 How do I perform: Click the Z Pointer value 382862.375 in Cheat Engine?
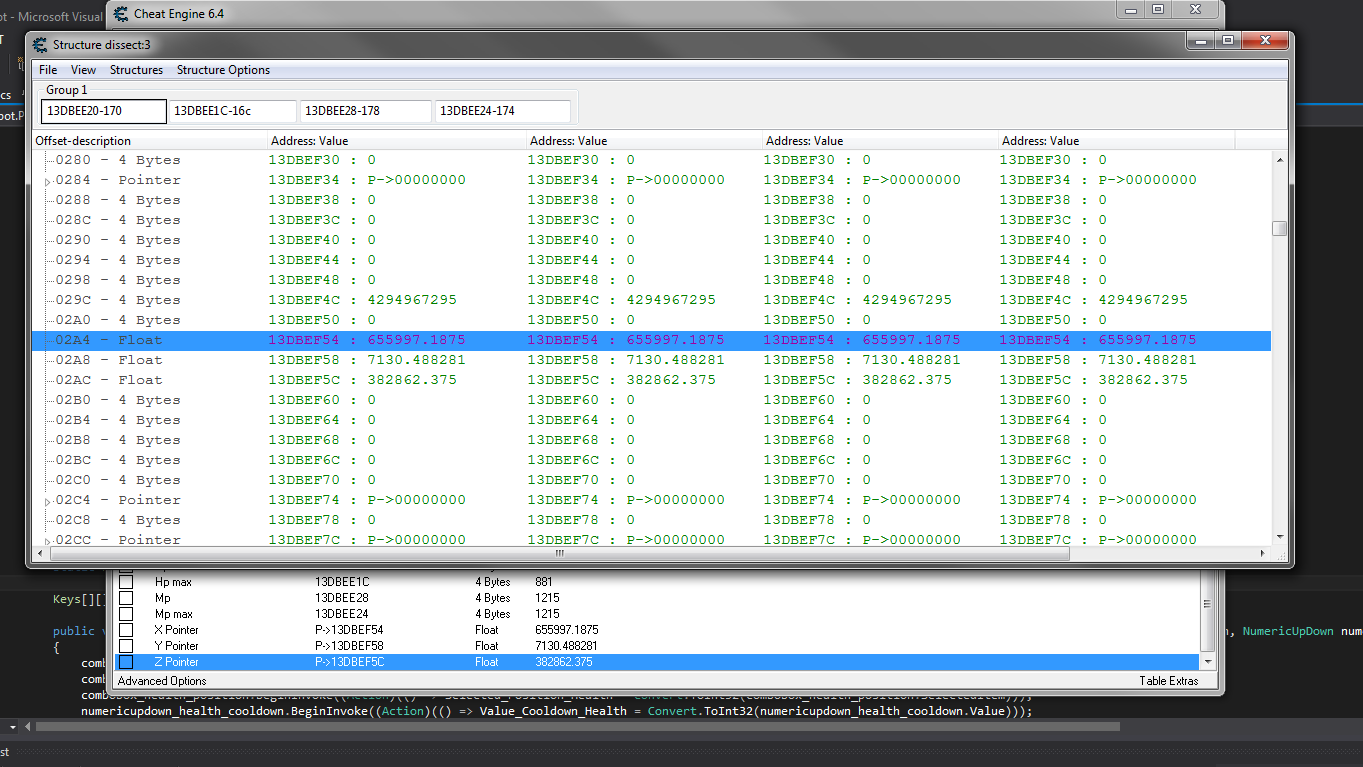[x=566, y=662]
